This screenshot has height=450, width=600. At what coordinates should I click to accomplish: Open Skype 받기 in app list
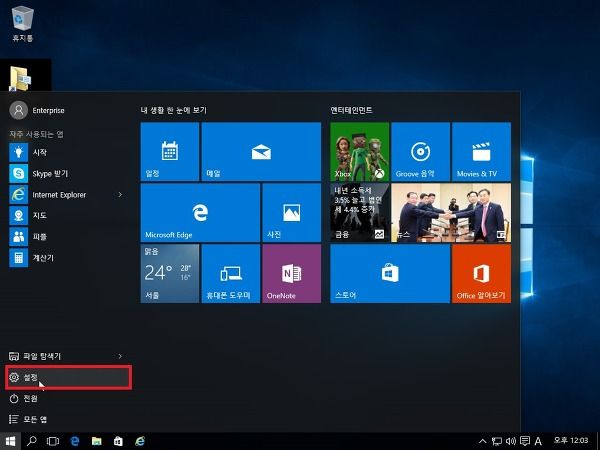pyautogui.click(x=66, y=173)
